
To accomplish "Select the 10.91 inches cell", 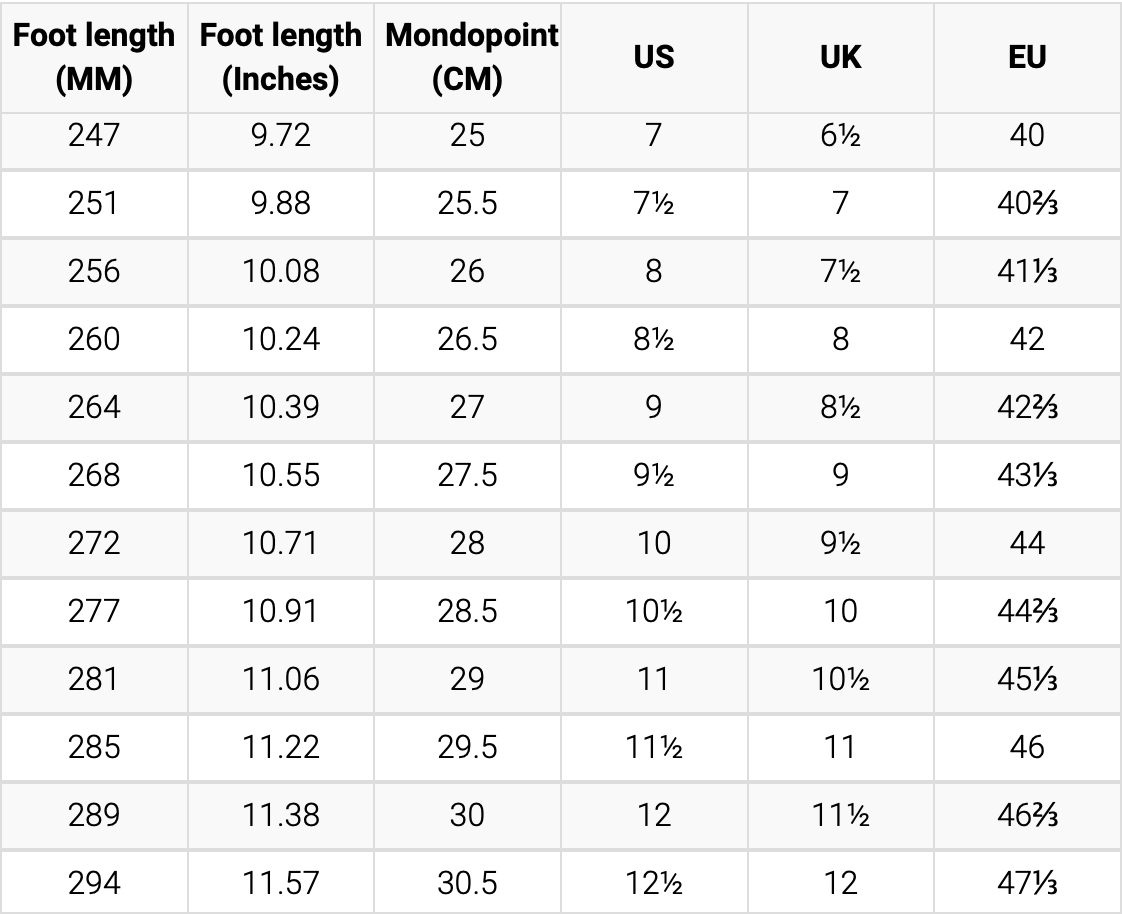I will [280, 612].
